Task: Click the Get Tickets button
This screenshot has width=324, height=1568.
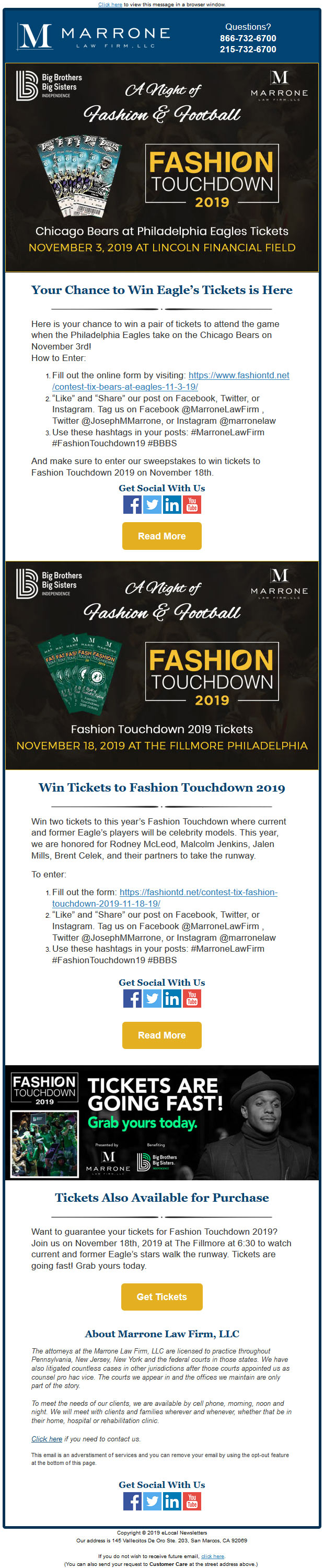Action: 161,1296
